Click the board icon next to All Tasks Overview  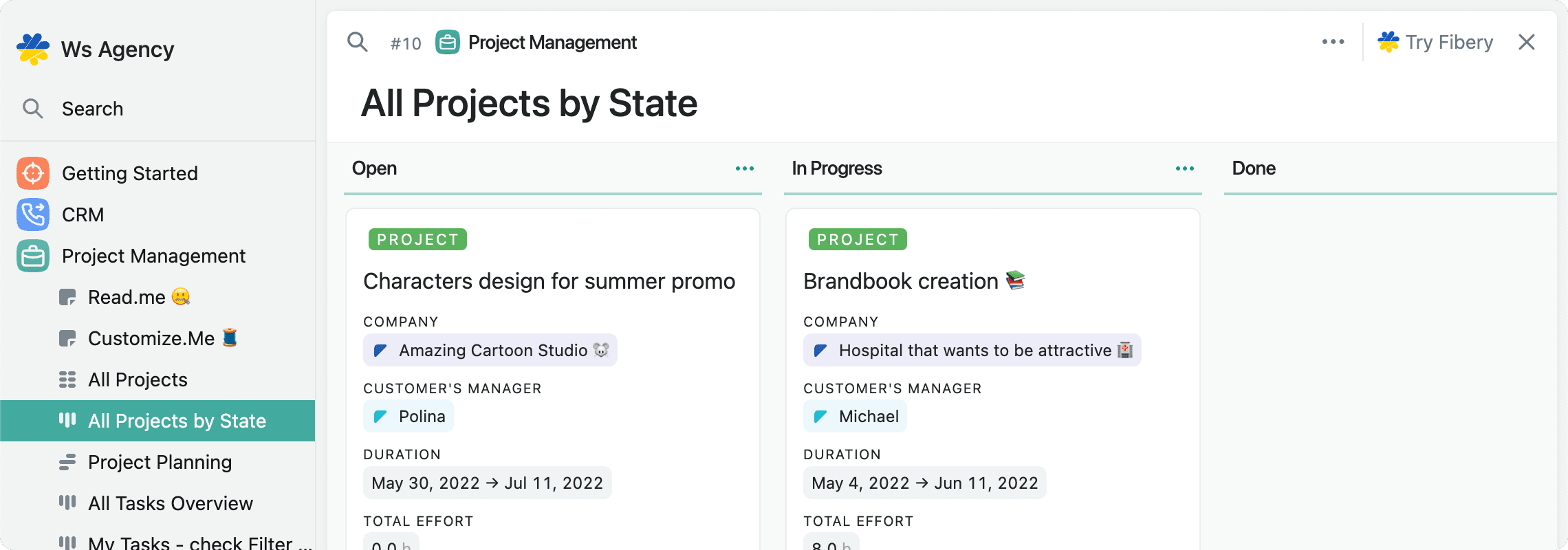[67, 503]
